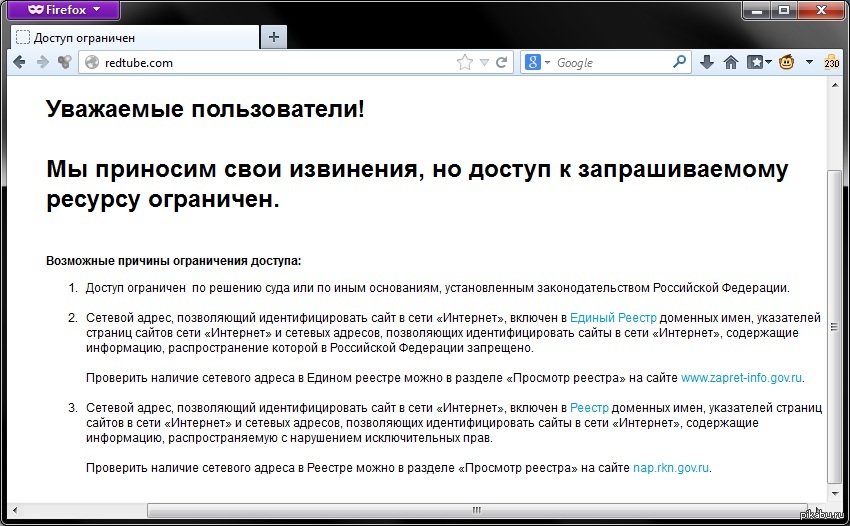Go back to the previous page
Viewport: 850px width, 526px height.
19,62
